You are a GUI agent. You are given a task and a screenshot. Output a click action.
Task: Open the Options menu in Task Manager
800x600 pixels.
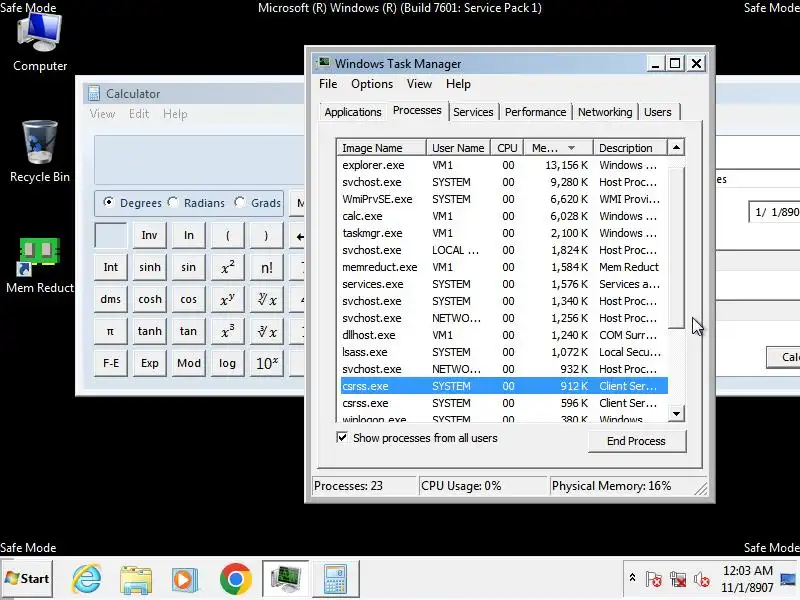tap(372, 84)
